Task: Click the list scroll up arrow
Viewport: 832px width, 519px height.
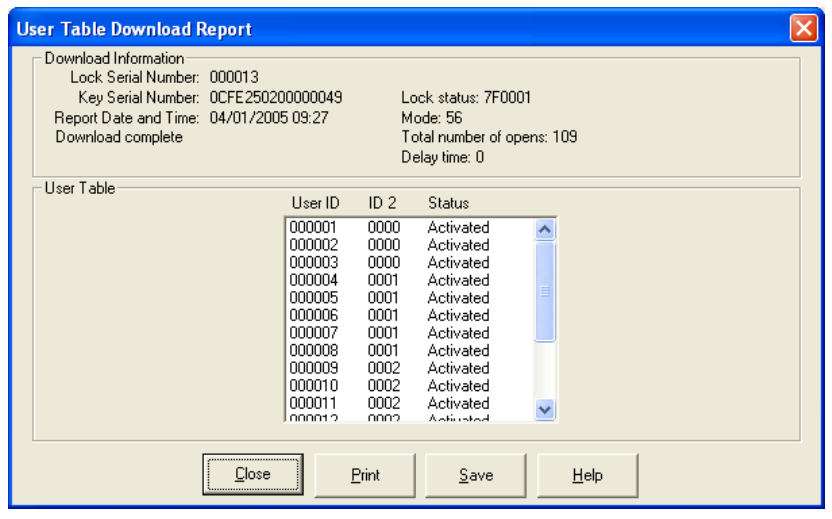Action: coord(545,229)
